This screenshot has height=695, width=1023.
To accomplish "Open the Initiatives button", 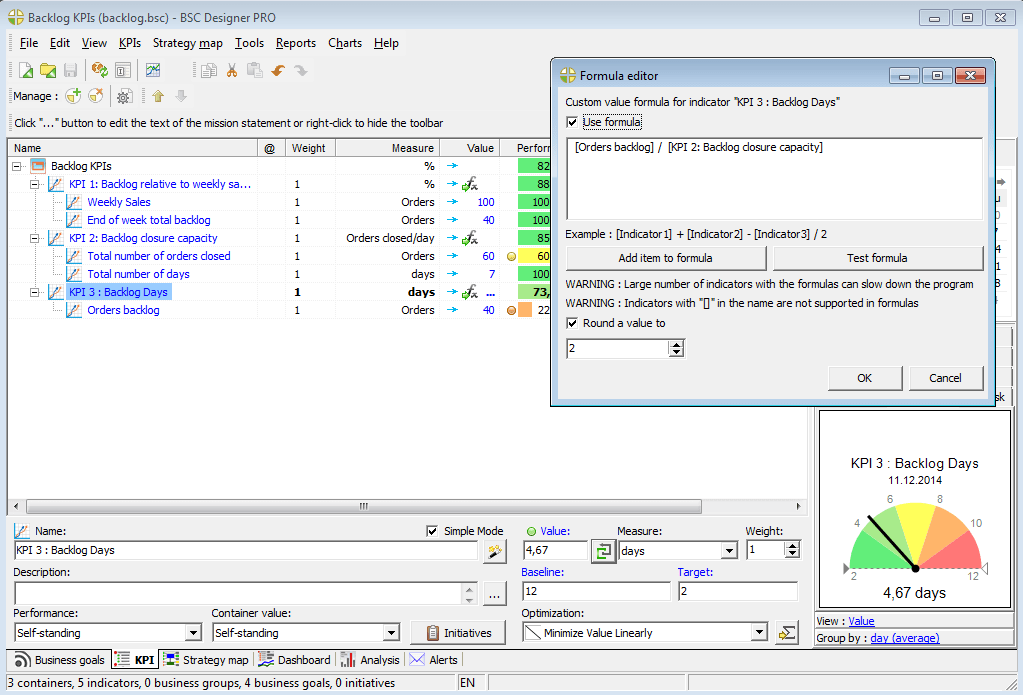I will click(x=458, y=633).
